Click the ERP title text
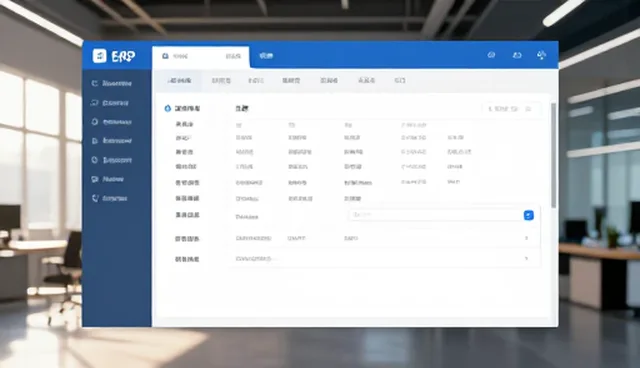Image resolution: width=640 pixels, height=368 pixels. (x=123, y=56)
